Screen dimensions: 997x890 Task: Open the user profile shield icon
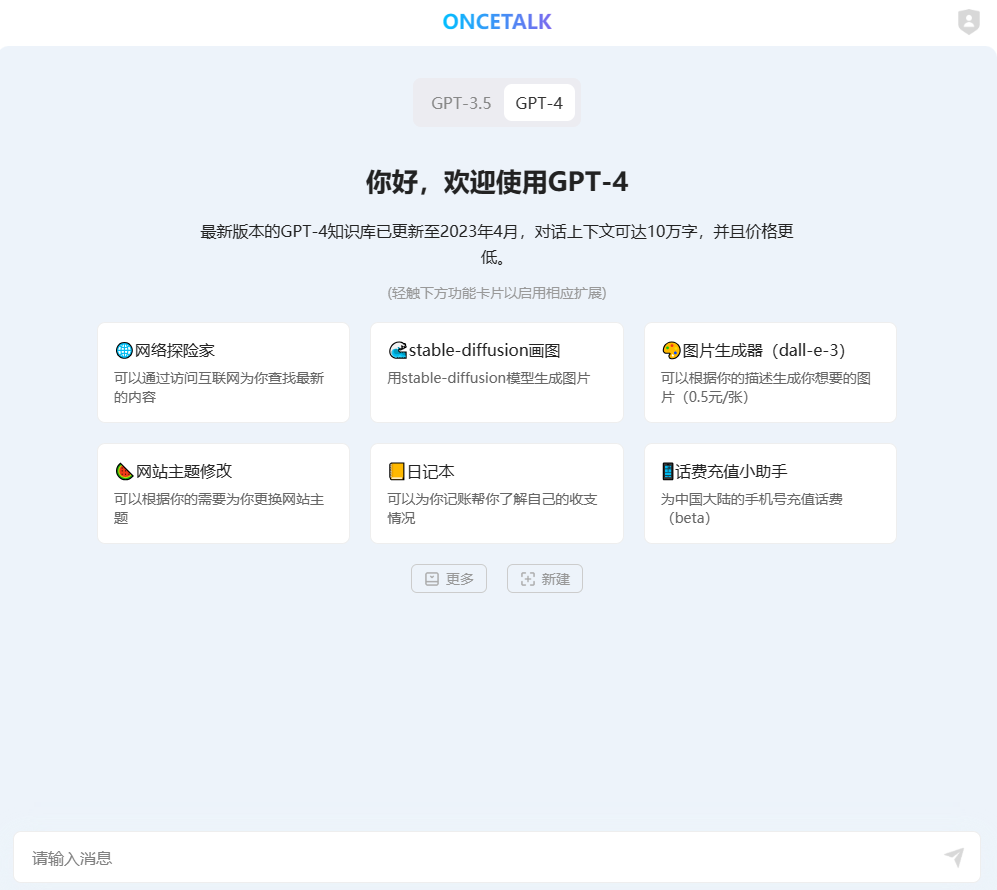click(x=968, y=22)
